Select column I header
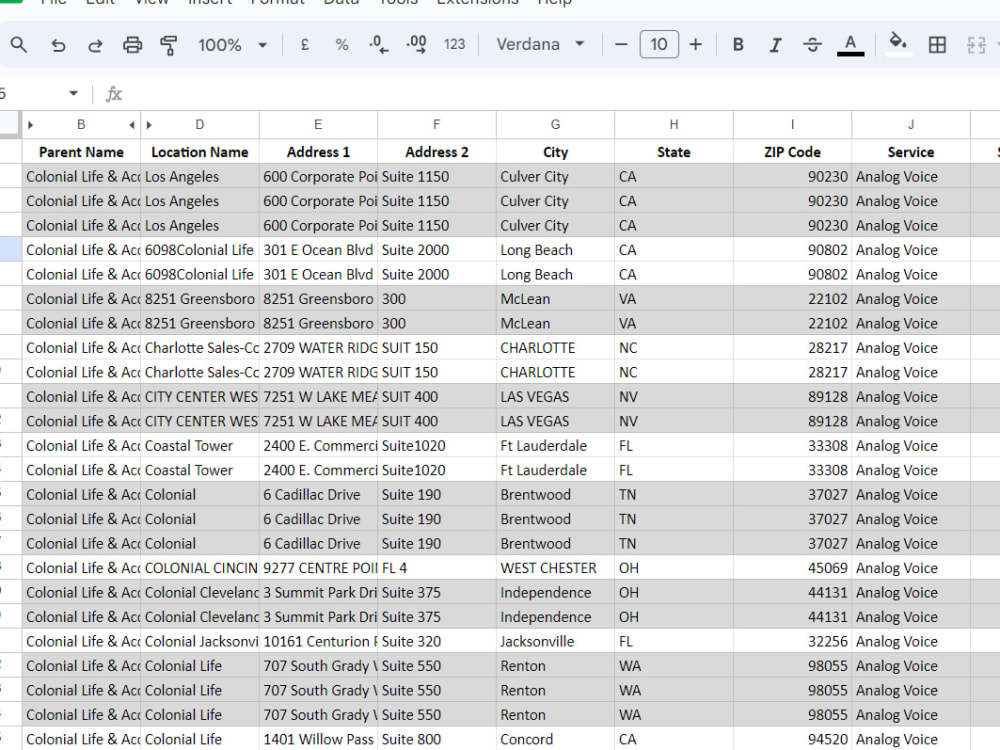Viewport: 1000px width, 750px height. pyautogui.click(x=793, y=125)
